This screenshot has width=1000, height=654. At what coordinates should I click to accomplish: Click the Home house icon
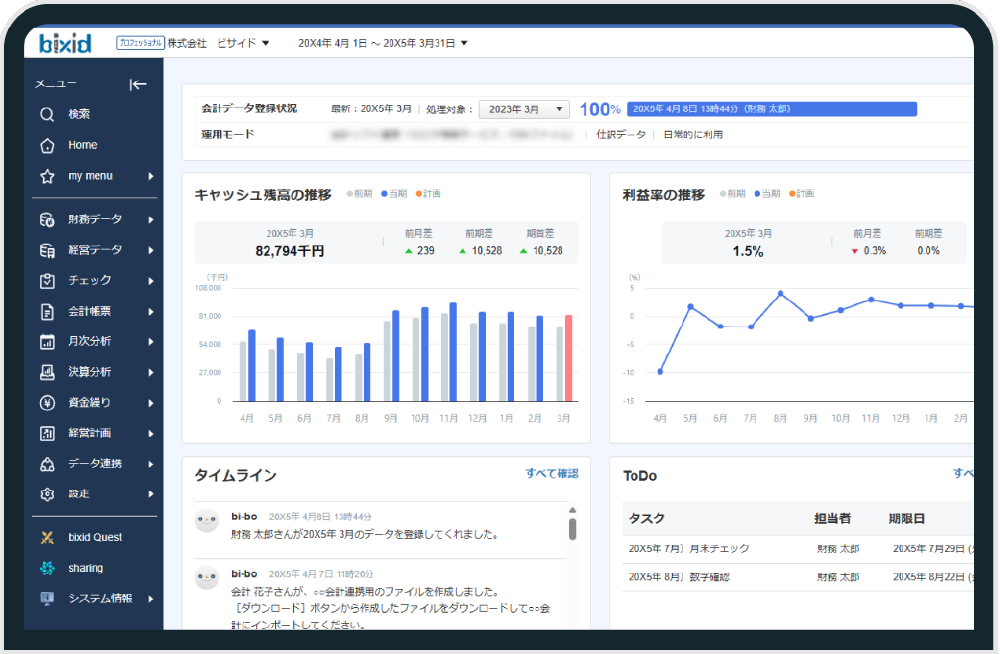47,145
